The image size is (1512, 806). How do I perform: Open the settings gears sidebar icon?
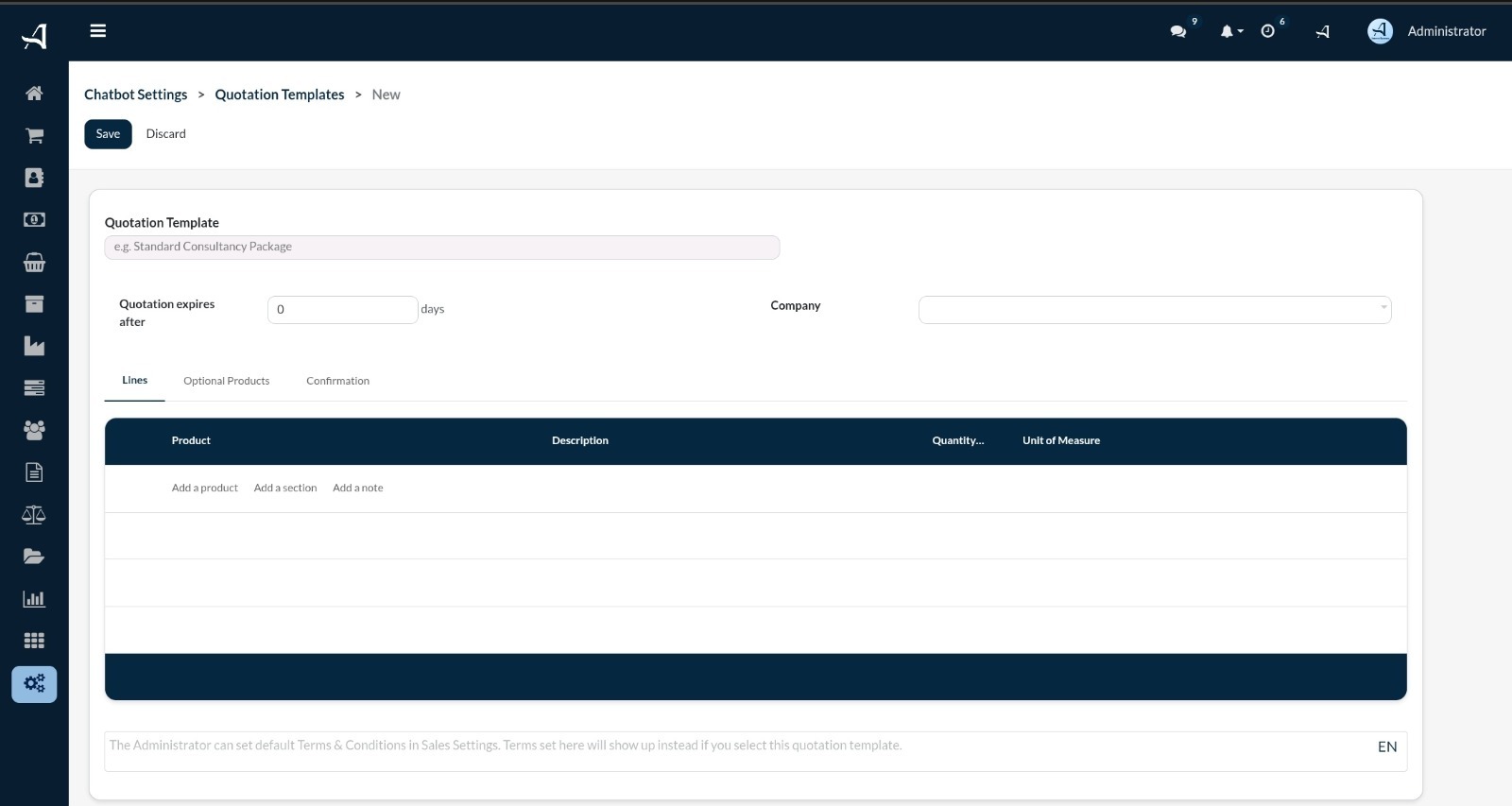pyautogui.click(x=34, y=684)
